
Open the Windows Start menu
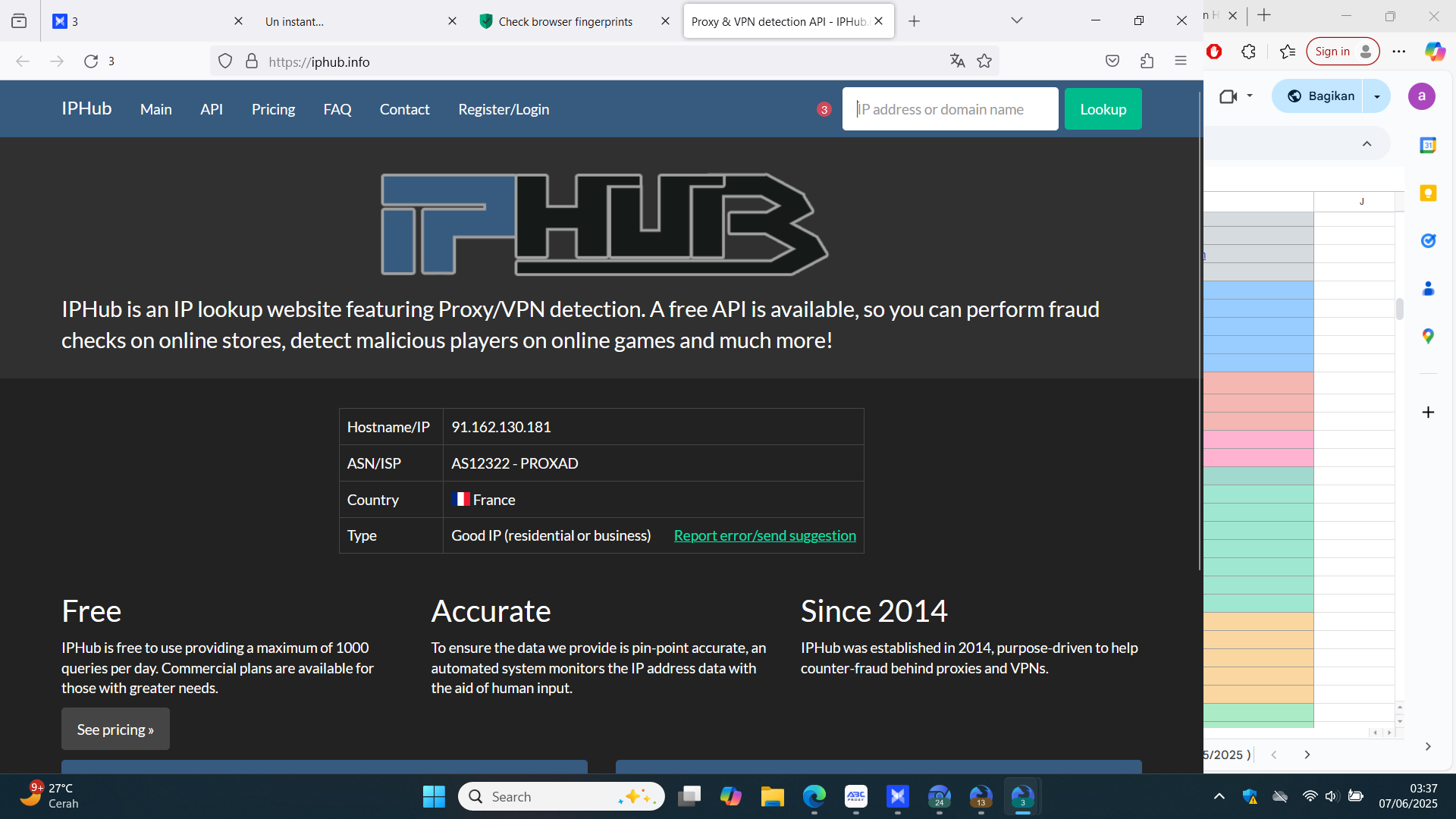434,796
